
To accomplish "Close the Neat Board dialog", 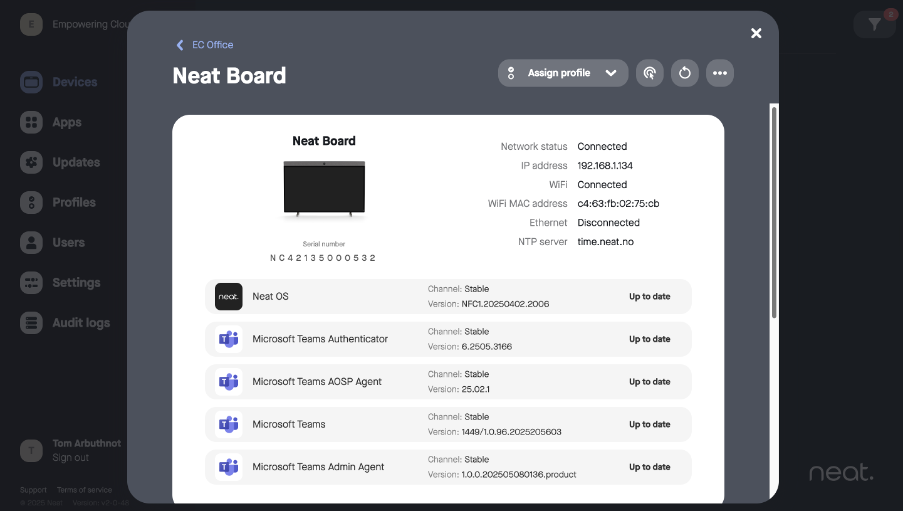I will point(756,33).
